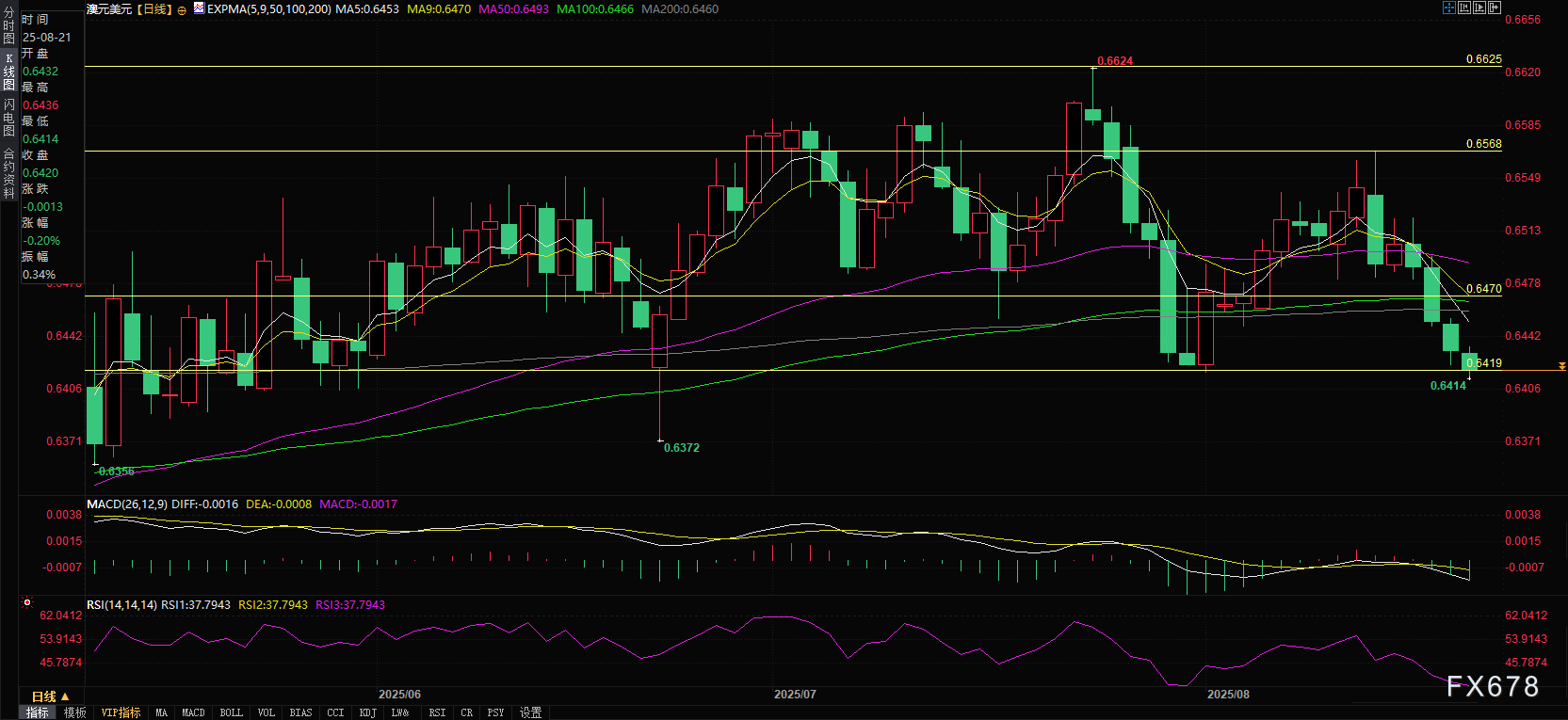
Task: Click the red marker icon beside RSI panel
Action: click(x=27, y=602)
